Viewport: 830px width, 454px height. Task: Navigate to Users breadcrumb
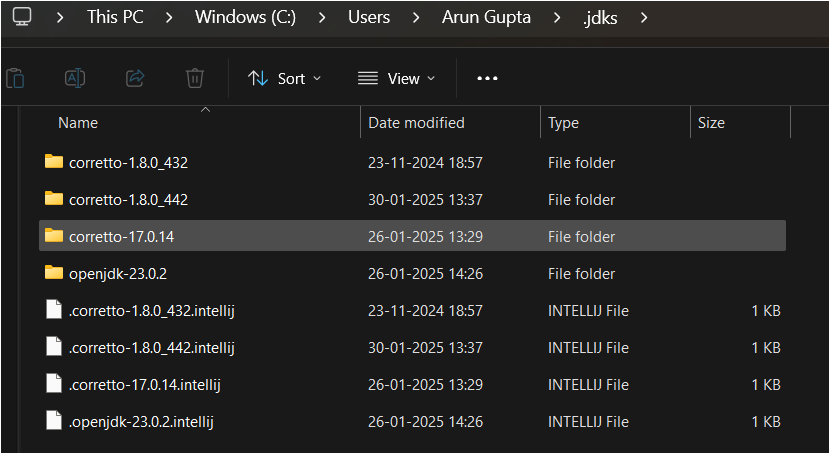[x=369, y=17]
